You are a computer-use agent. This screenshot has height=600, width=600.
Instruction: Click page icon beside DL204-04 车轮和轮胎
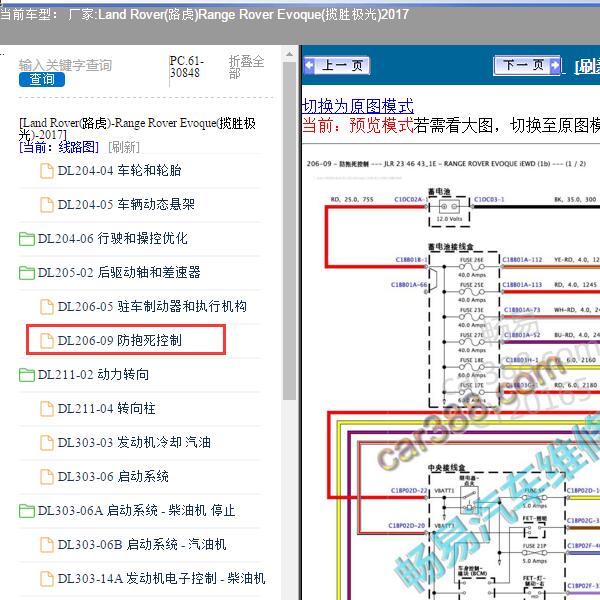click(47, 171)
